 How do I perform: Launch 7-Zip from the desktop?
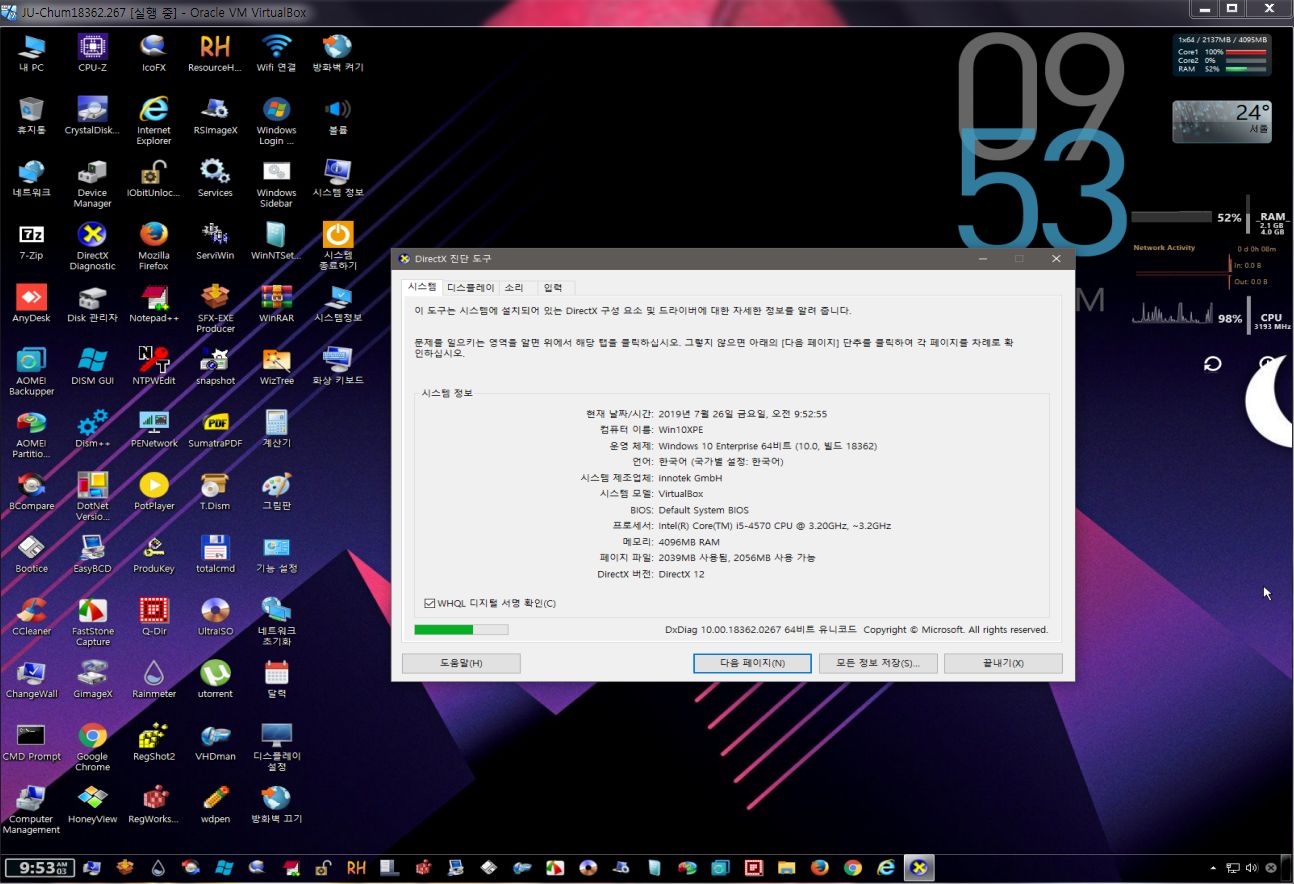[x=31, y=241]
